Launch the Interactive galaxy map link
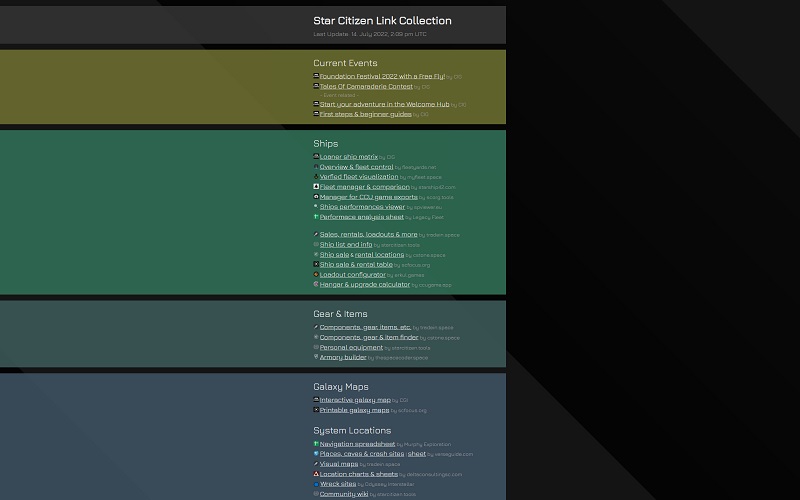The width and height of the screenshot is (800, 500). pyautogui.click(x=355, y=400)
